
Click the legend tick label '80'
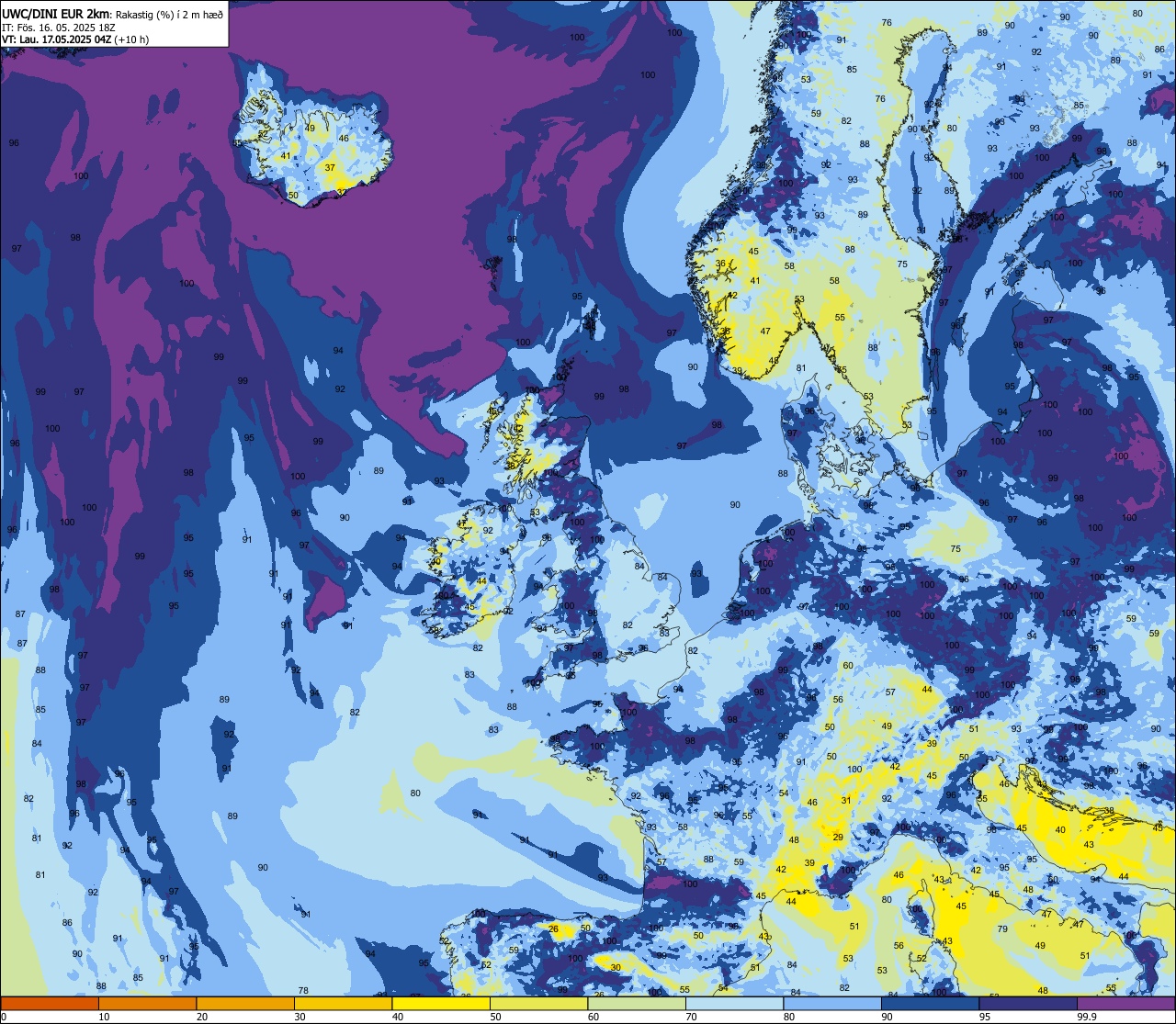point(789,1017)
